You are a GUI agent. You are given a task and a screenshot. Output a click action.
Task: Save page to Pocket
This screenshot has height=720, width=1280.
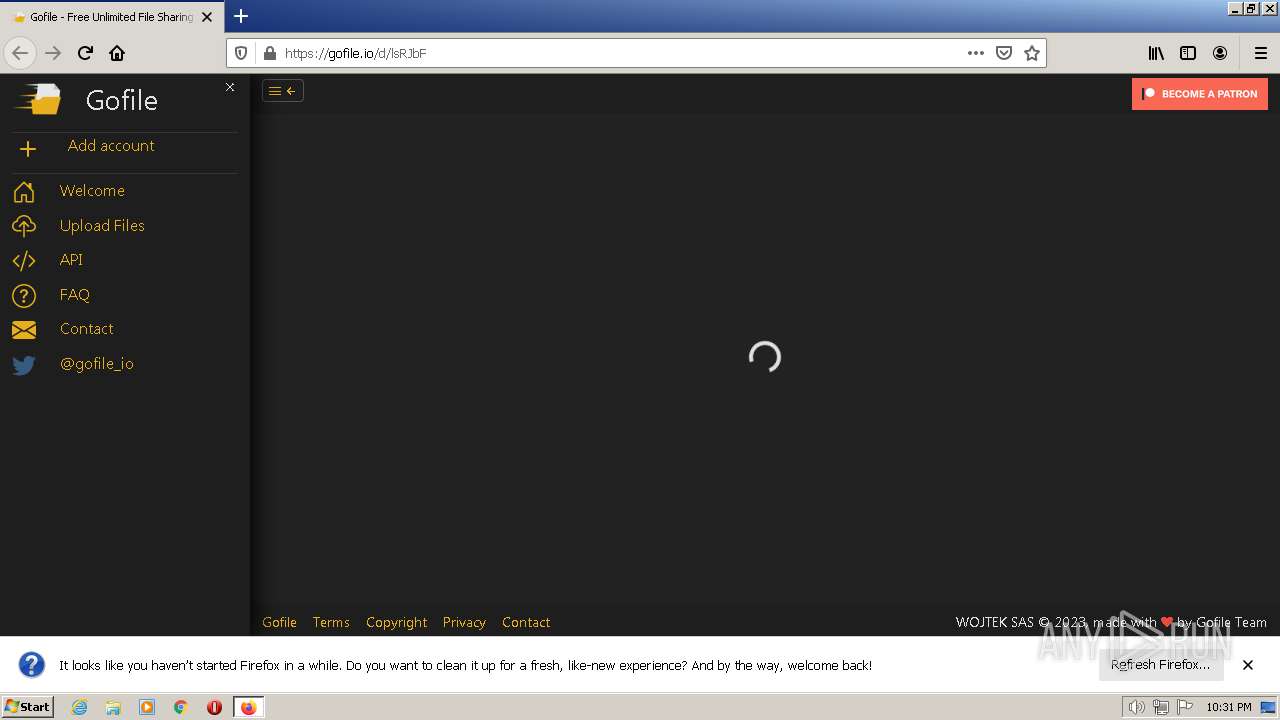coord(1004,53)
